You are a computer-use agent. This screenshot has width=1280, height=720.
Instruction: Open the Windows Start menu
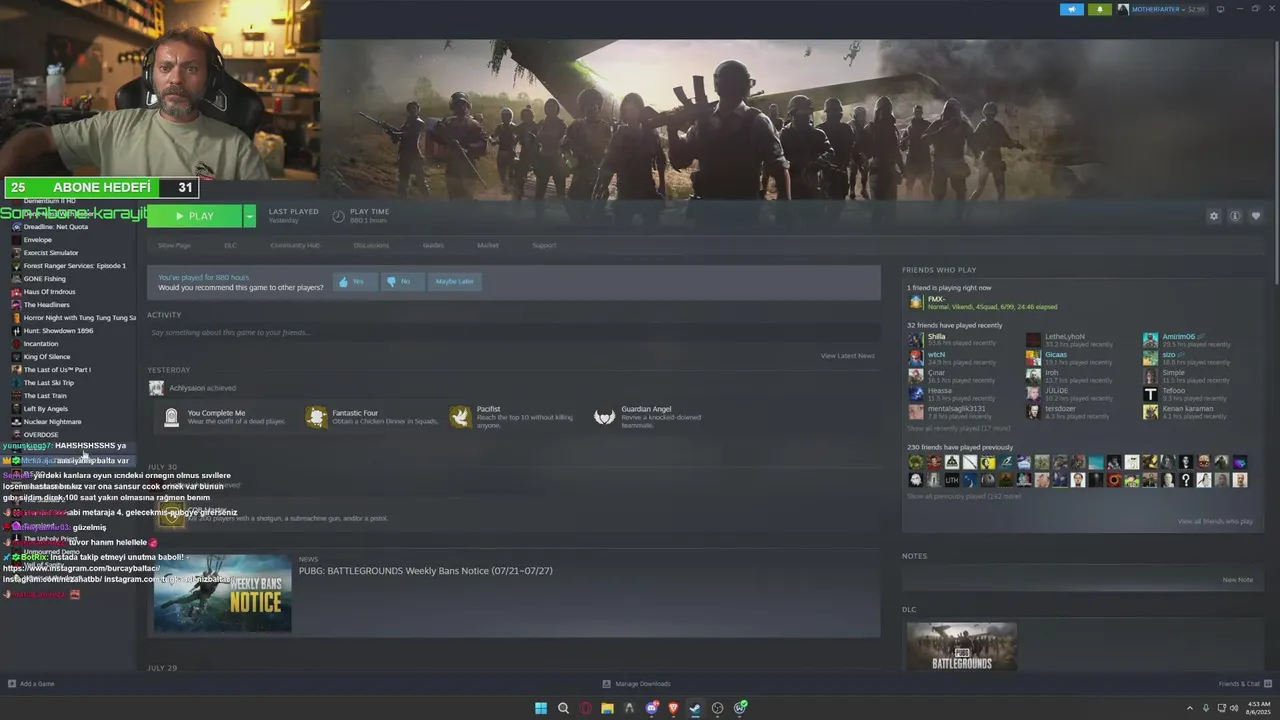(x=541, y=708)
